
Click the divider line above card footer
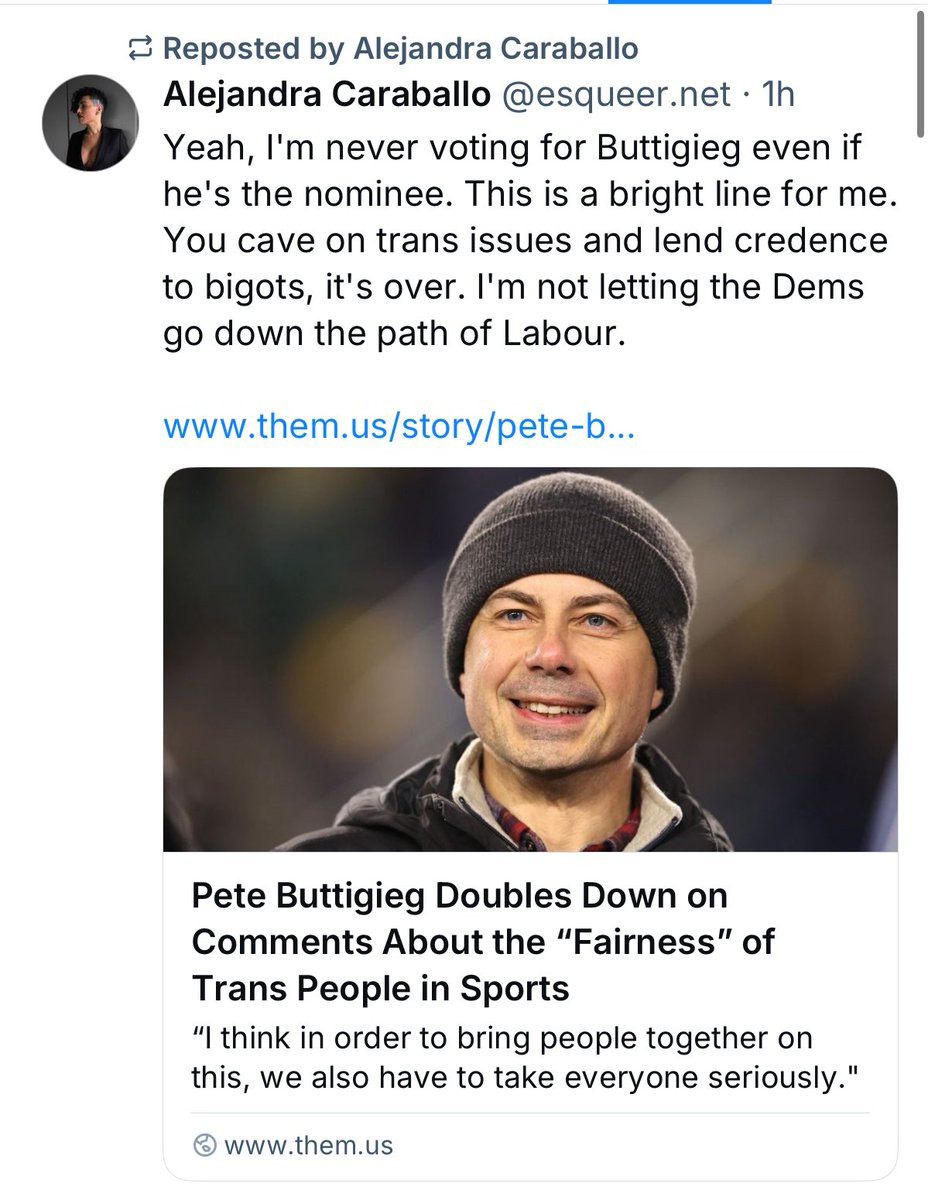pyautogui.click(x=530, y=1112)
